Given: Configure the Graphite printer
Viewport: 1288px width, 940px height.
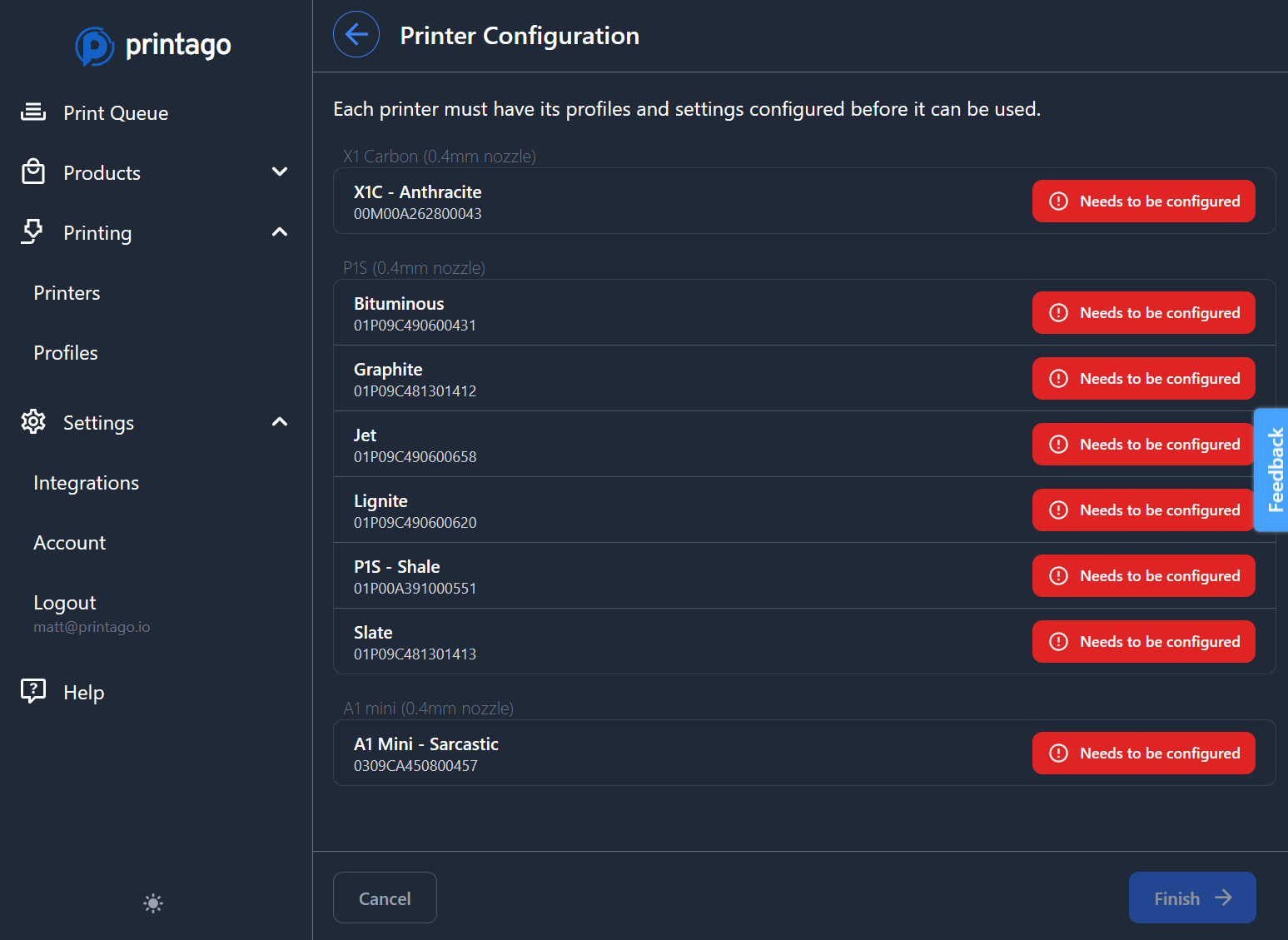Looking at the screenshot, I should coord(1143,379).
